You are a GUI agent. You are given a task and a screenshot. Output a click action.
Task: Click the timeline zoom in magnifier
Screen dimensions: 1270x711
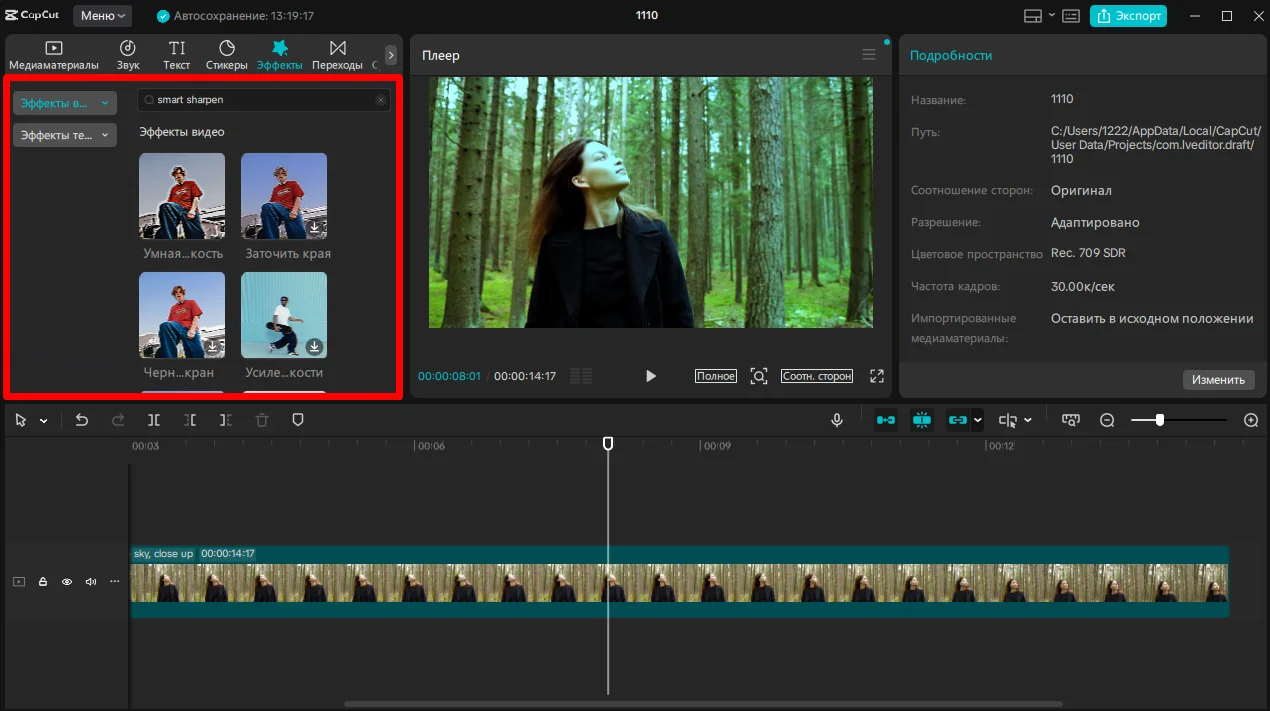point(1250,421)
